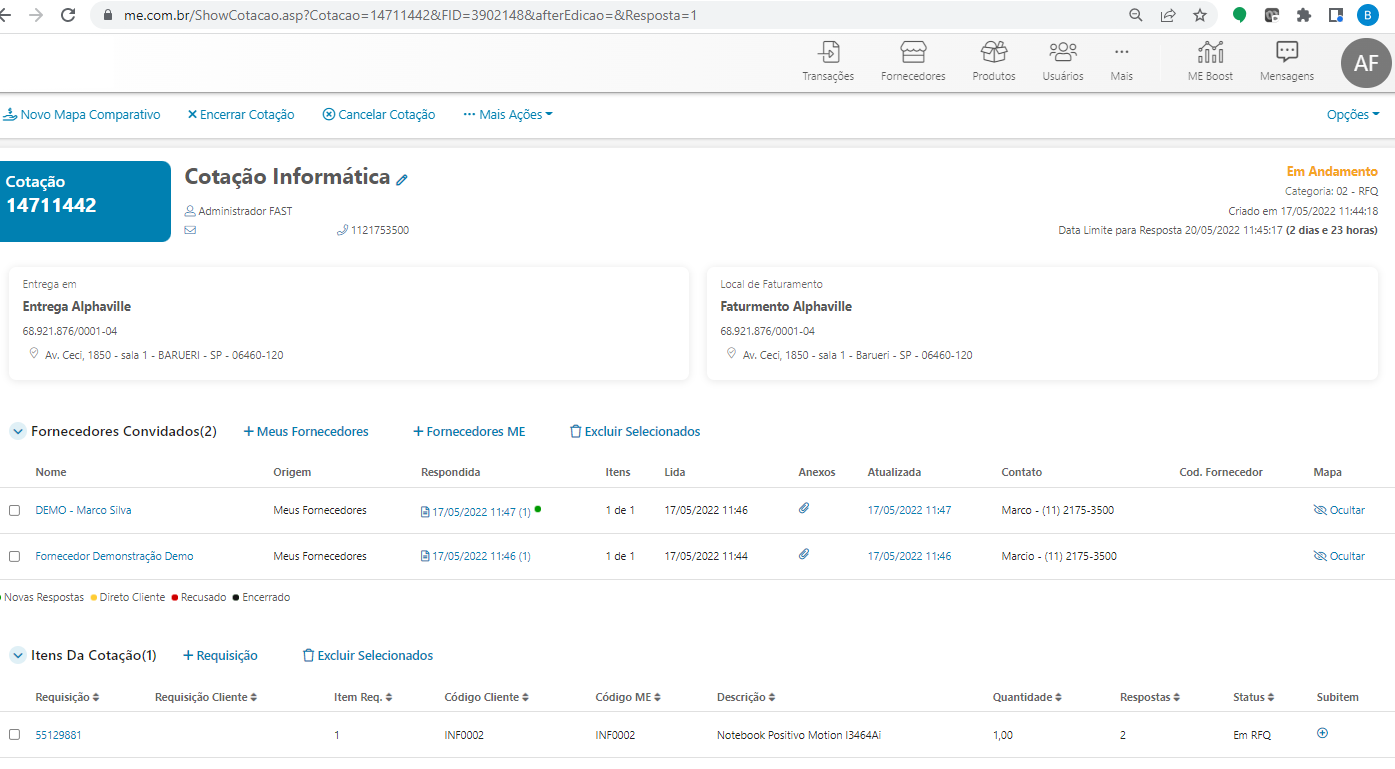
Task: Click the add Requisição button
Action: tap(220, 656)
